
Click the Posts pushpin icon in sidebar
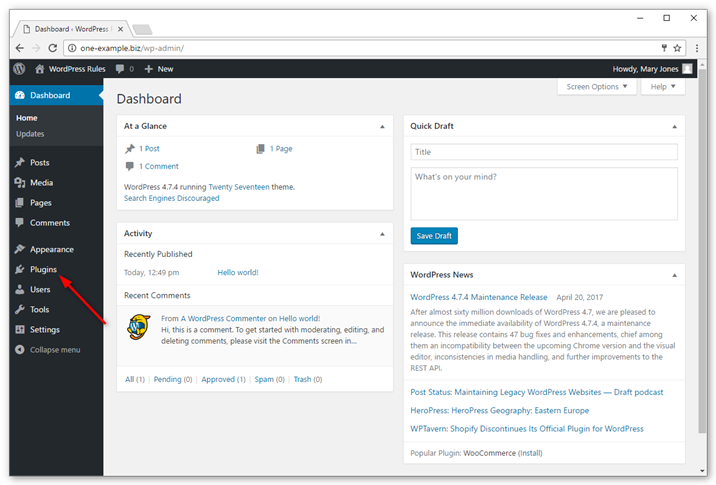click(x=20, y=163)
